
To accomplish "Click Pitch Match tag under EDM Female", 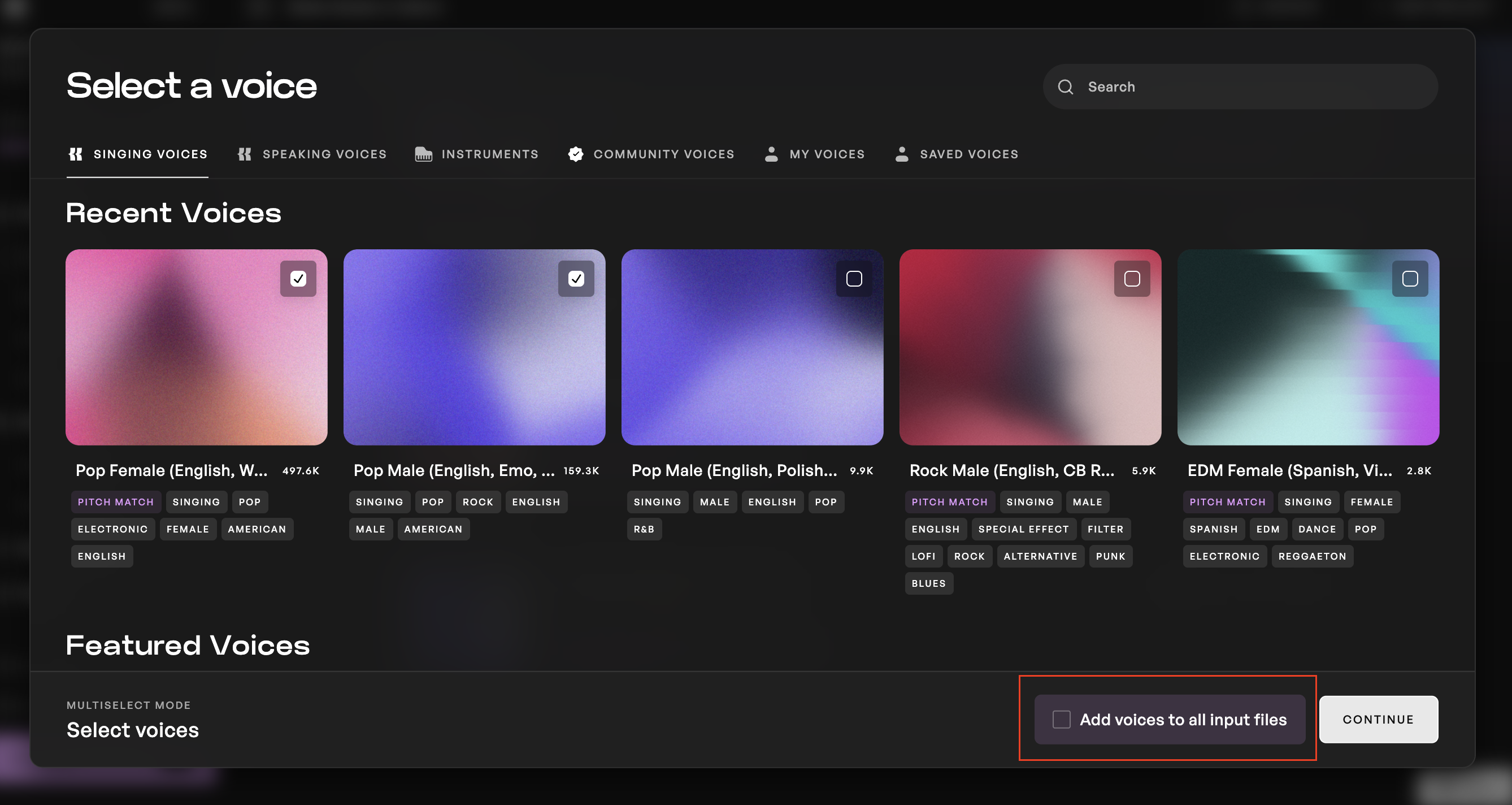I will click(x=1227, y=502).
